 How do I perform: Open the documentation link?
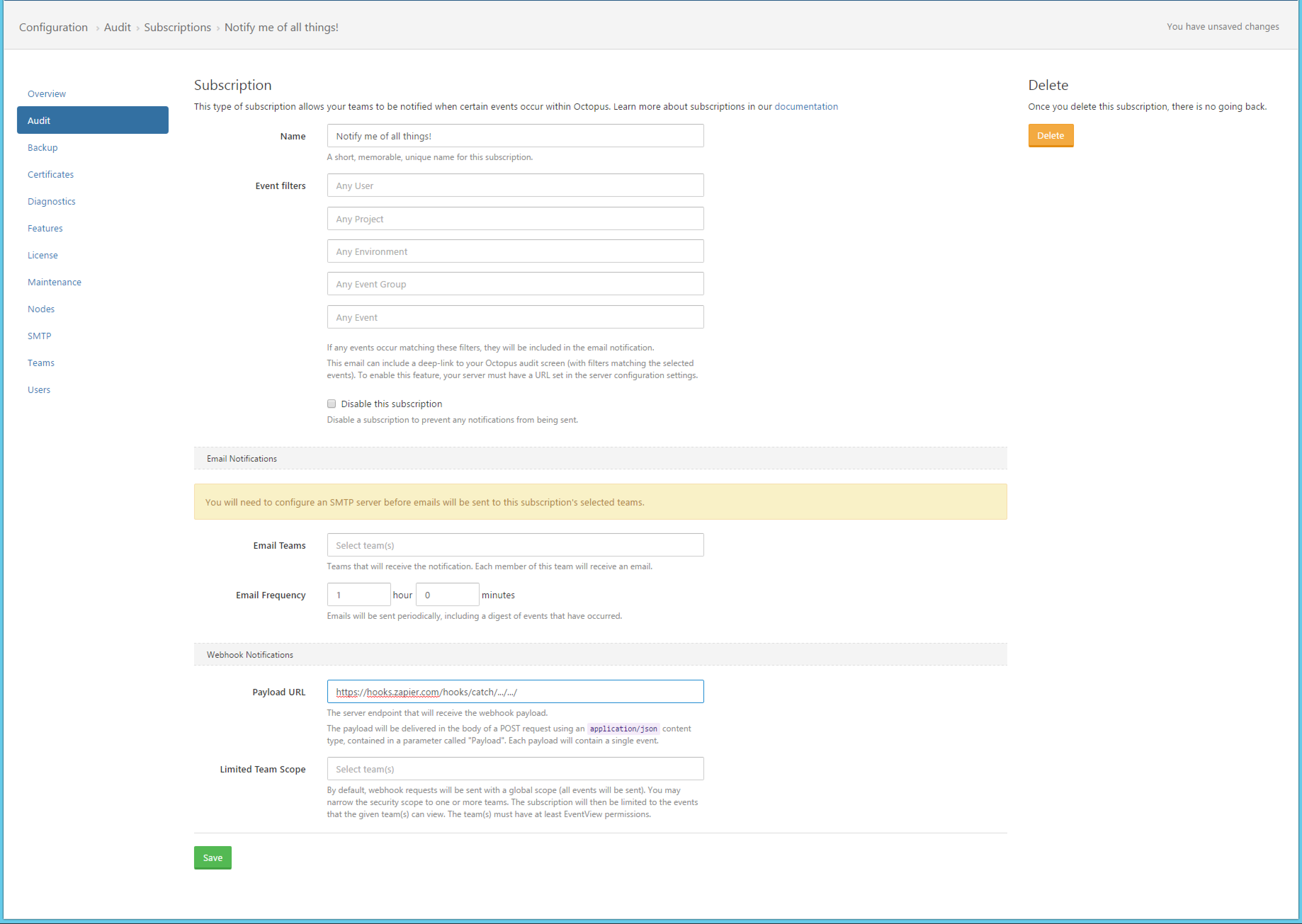pos(805,107)
